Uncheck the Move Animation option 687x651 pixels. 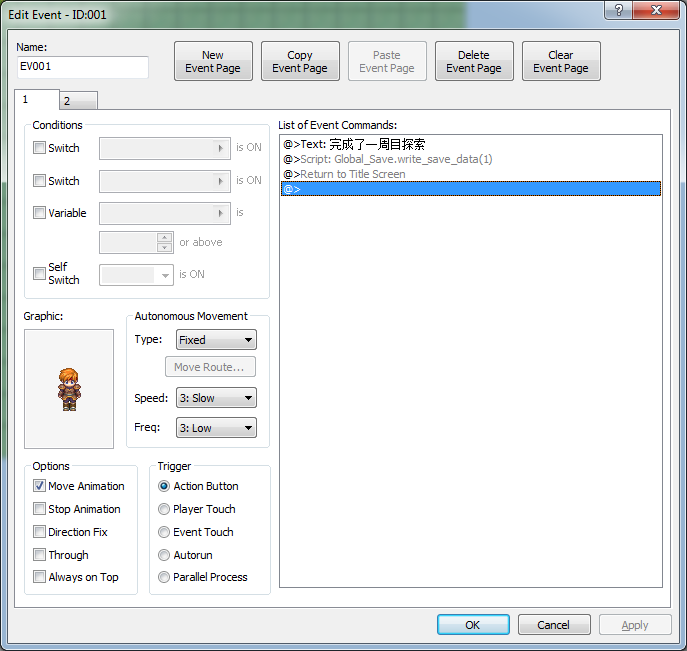pyautogui.click(x=39, y=485)
